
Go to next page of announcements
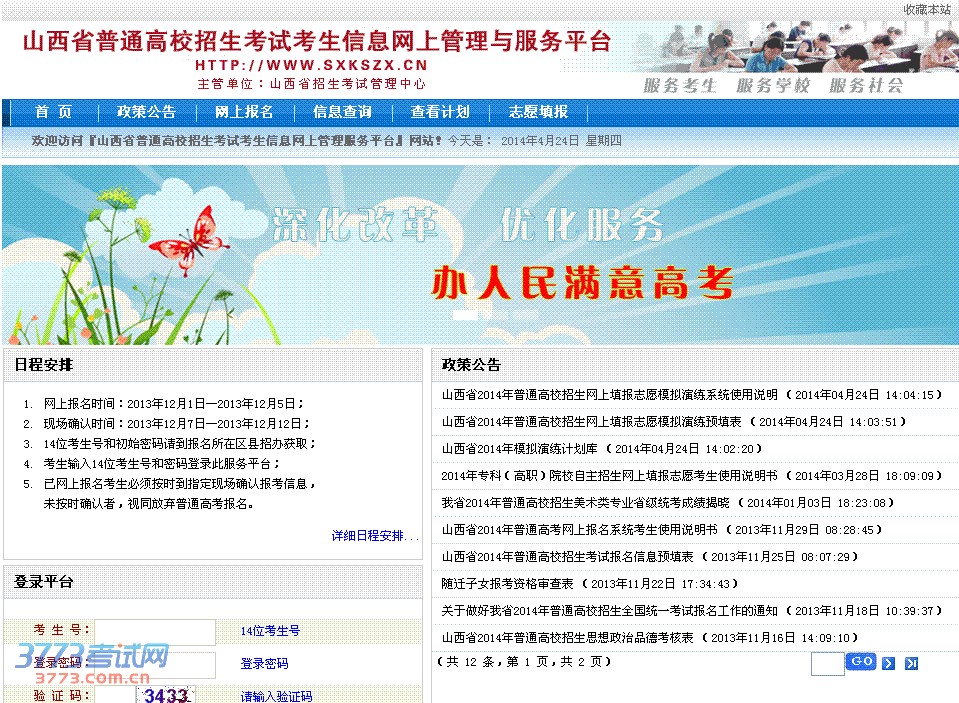click(888, 663)
